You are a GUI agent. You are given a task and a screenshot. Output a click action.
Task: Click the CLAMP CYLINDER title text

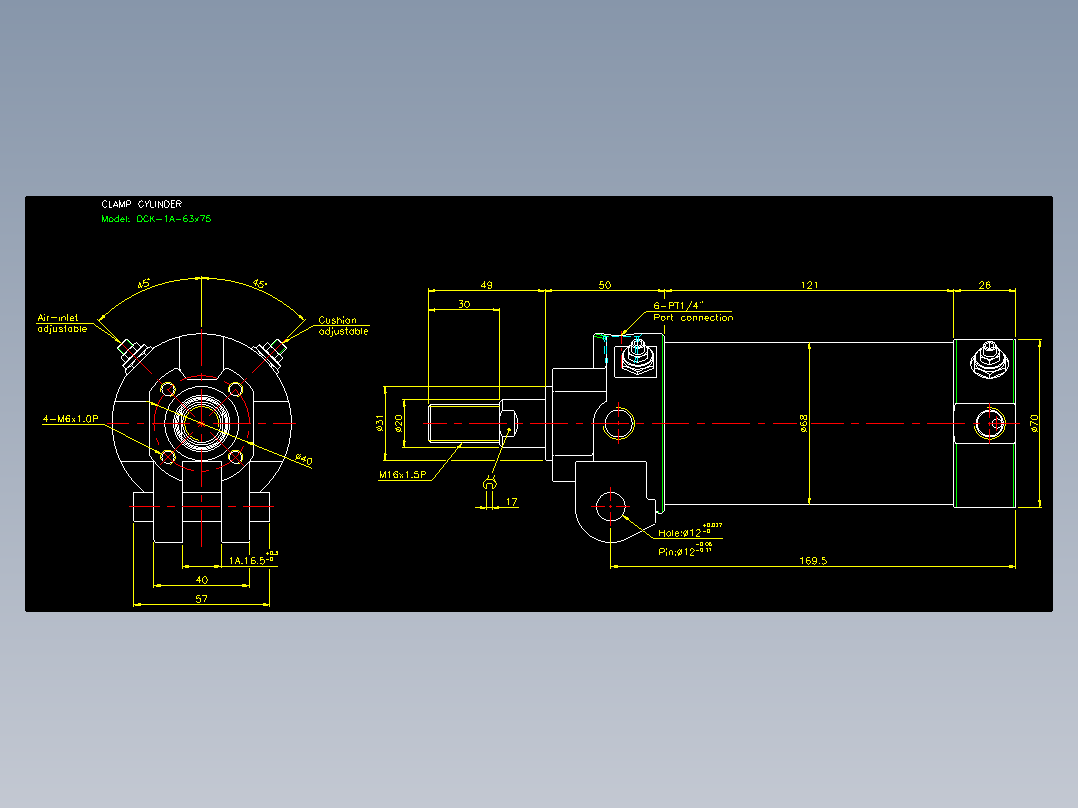[142, 204]
